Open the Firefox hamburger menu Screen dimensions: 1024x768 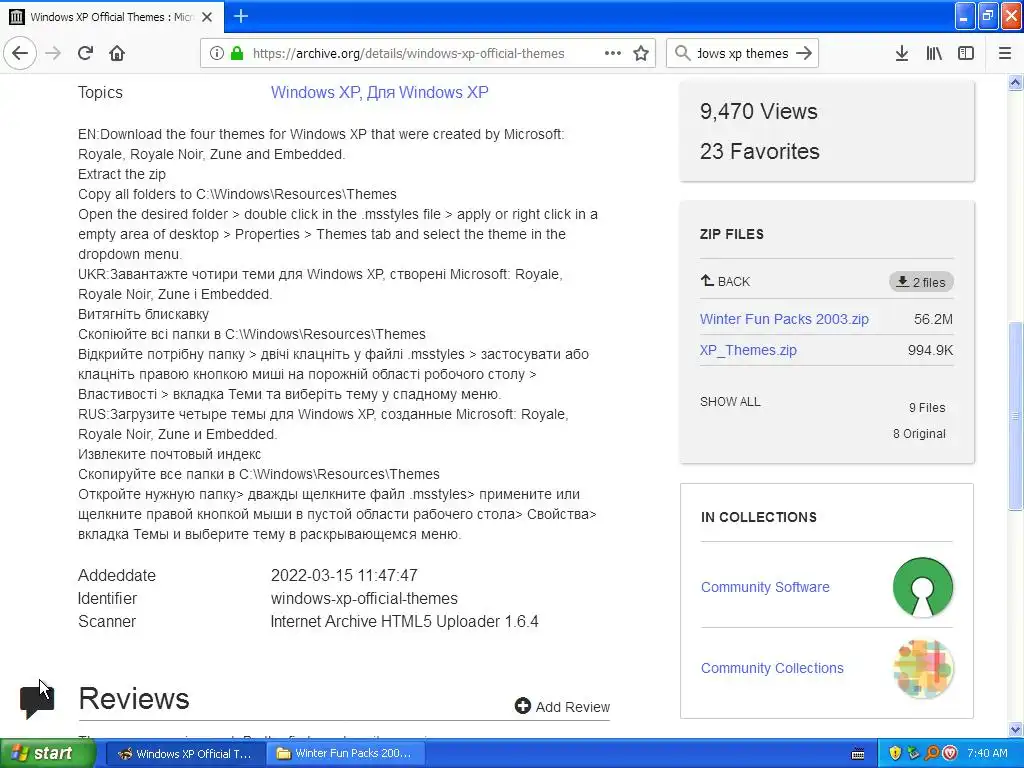coord(1005,53)
